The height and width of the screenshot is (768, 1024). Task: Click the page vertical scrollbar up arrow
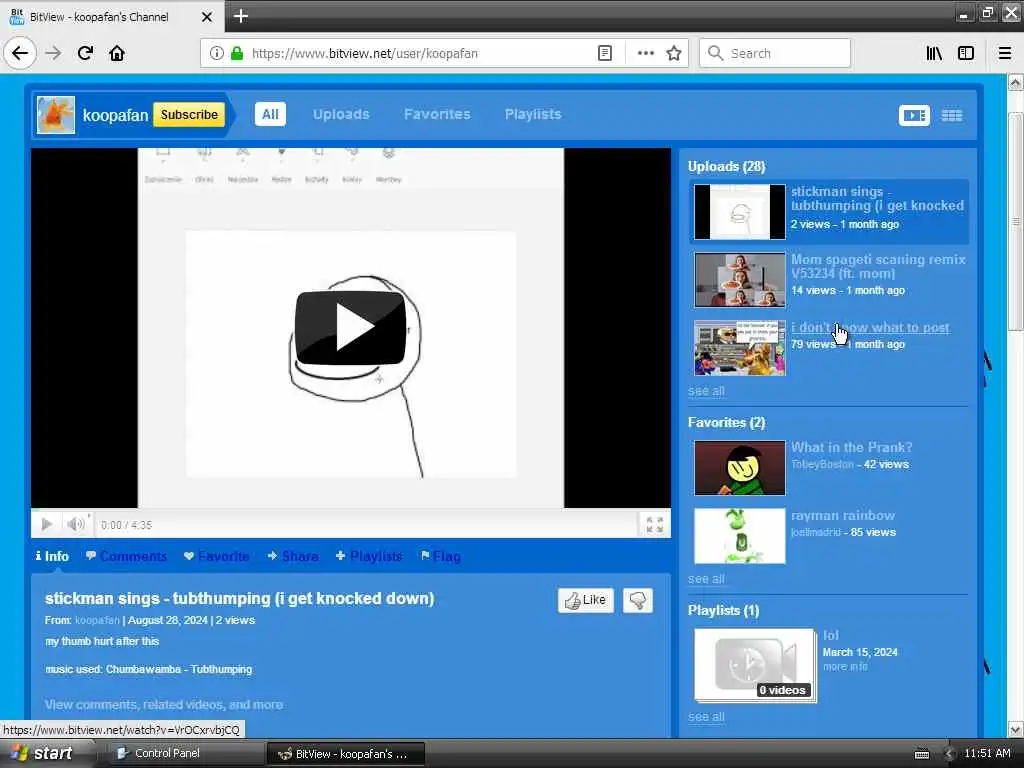pos(1015,82)
